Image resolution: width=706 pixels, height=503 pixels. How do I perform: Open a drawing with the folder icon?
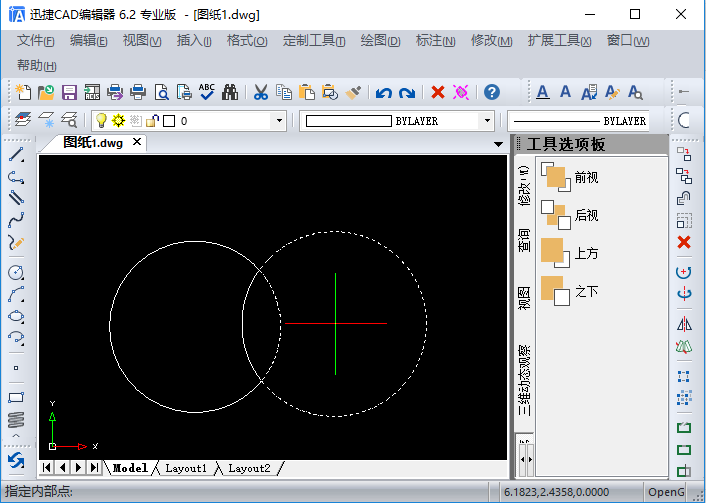tap(46, 92)
